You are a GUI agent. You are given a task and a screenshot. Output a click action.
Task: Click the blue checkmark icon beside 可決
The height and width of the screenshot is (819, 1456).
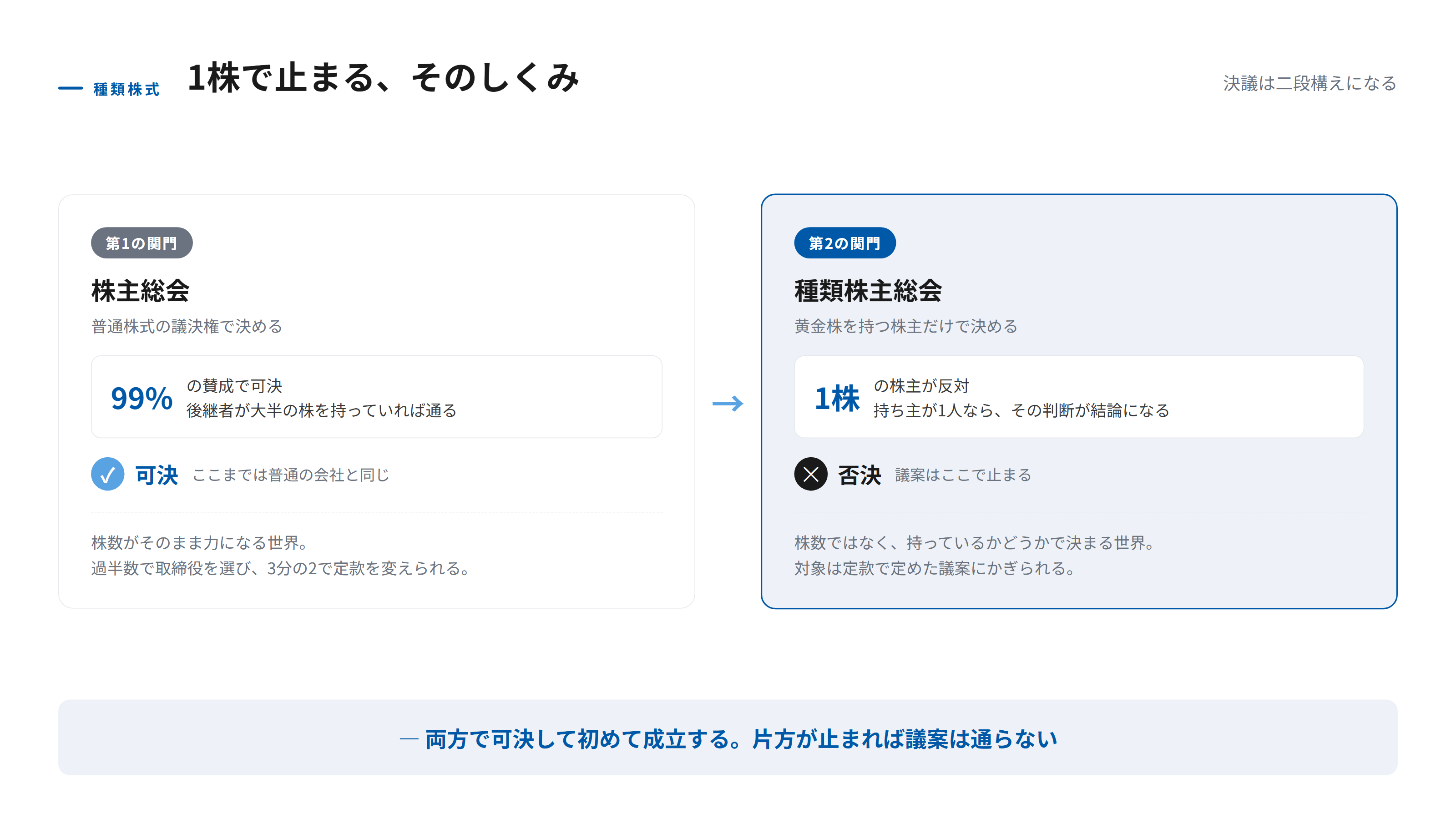[107, 474]
